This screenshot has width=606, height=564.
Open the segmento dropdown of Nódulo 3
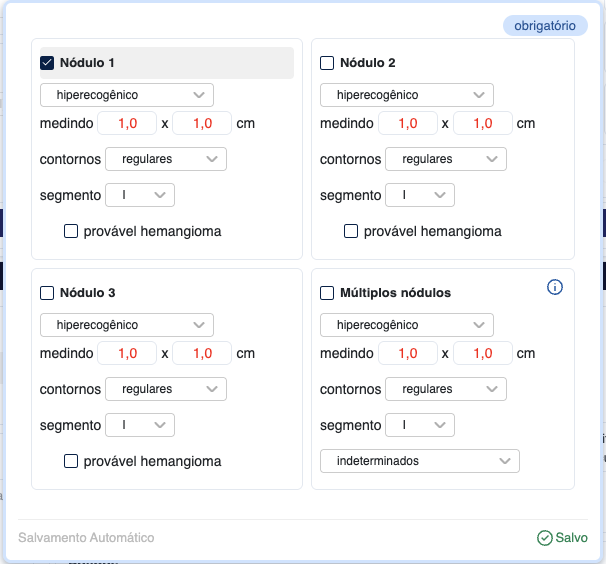pos(140,425)
